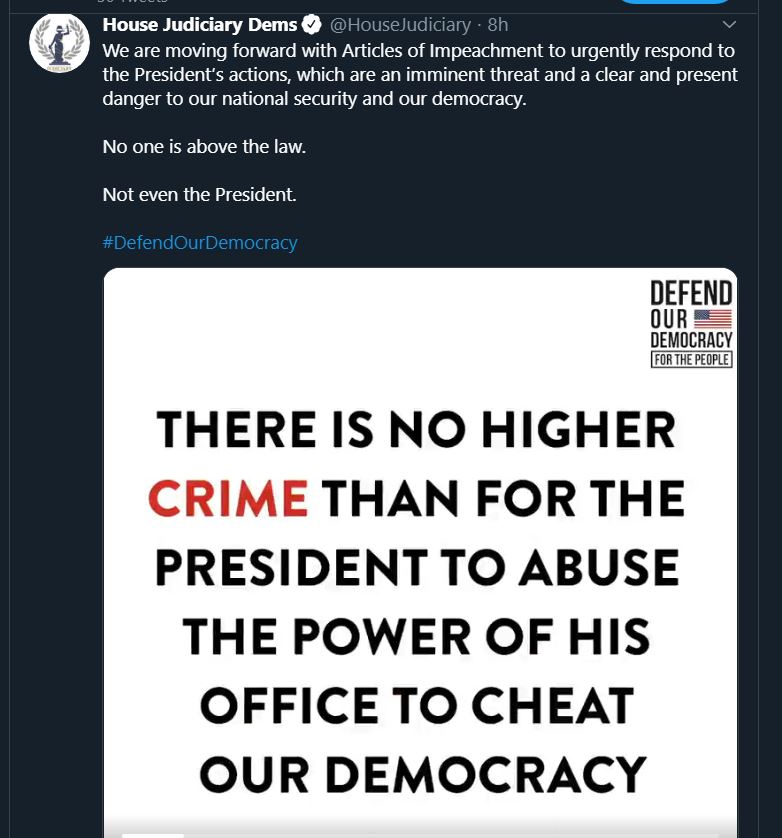Follow the #DefendOurDemocracy hashtag
Screen dimensions: 782x838
[200, 243]
